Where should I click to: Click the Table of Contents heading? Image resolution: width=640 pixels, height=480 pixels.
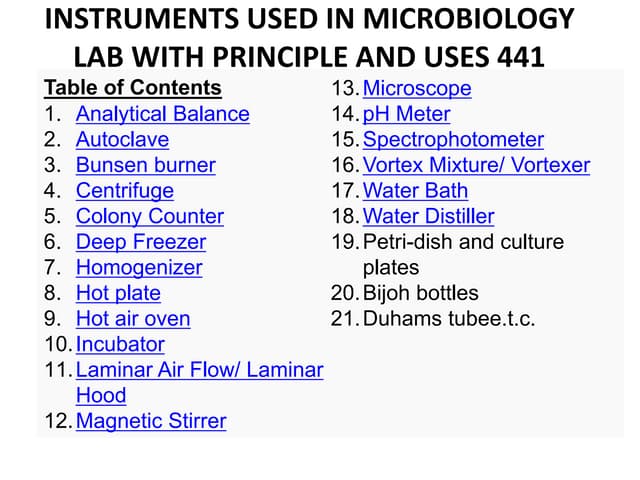[133, 88]
